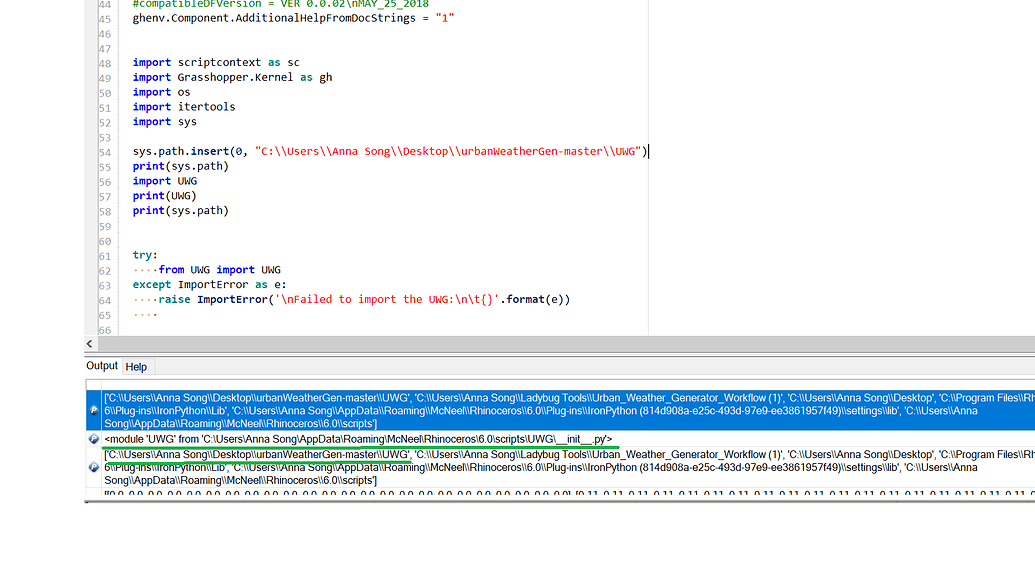Click the Python icon beside the bottom numeric output row
This screenshot has height=583, width=1035.
click(x=94, y=492)
